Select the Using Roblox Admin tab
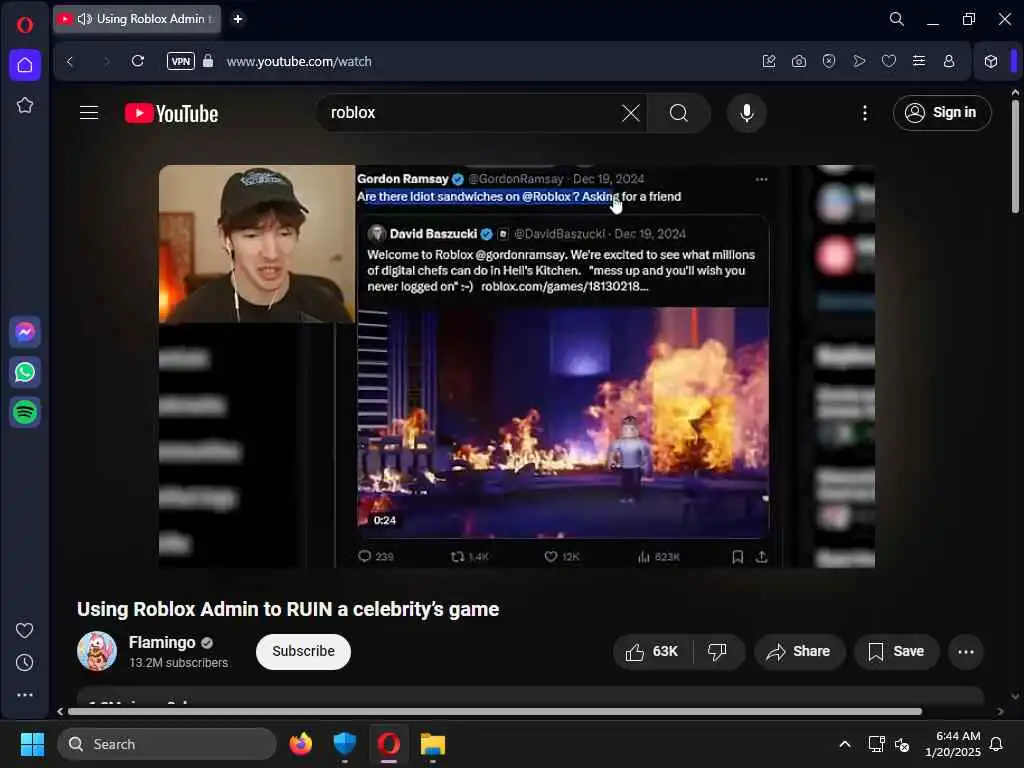The width and height of the screenshot is (1024, 768). pyautogui.click(x=136, y=19)
